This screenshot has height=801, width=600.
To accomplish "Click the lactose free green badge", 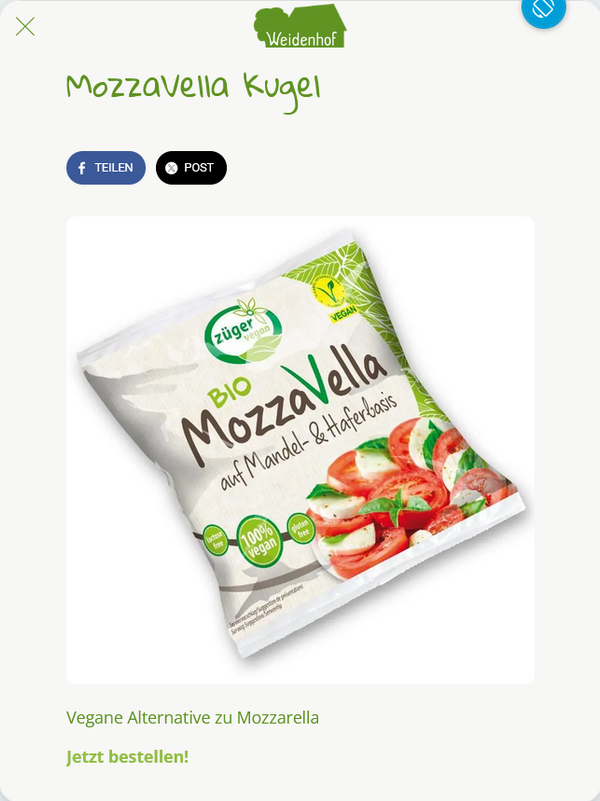I will [x=215, y=539].
